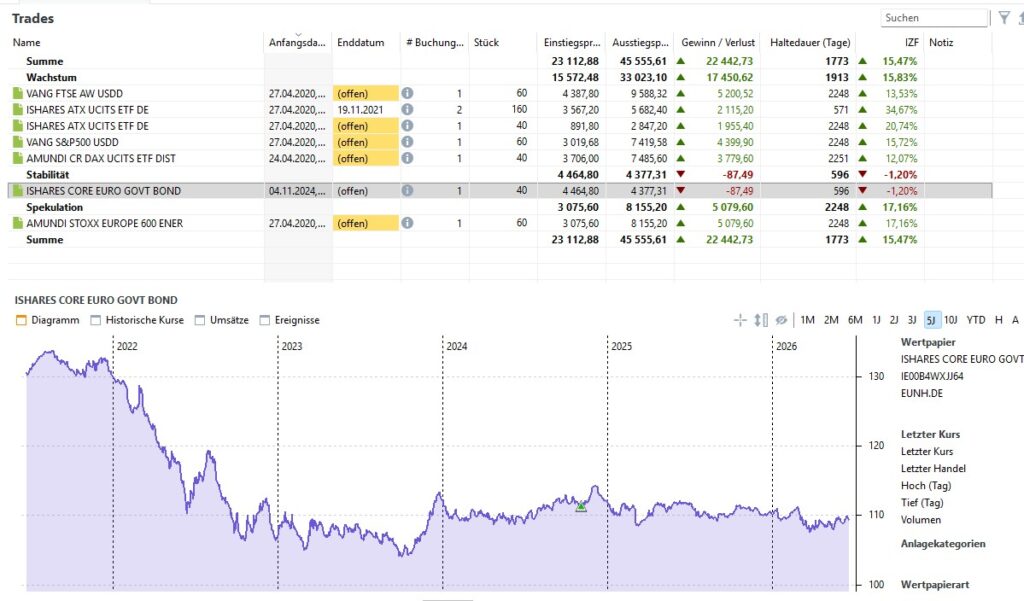Image resolution: width=1024 pixels, height=601 pixels.
Task: Select AMUNDI STOXX EUROPE 600 ENER trade row
Action: (500, 223)
